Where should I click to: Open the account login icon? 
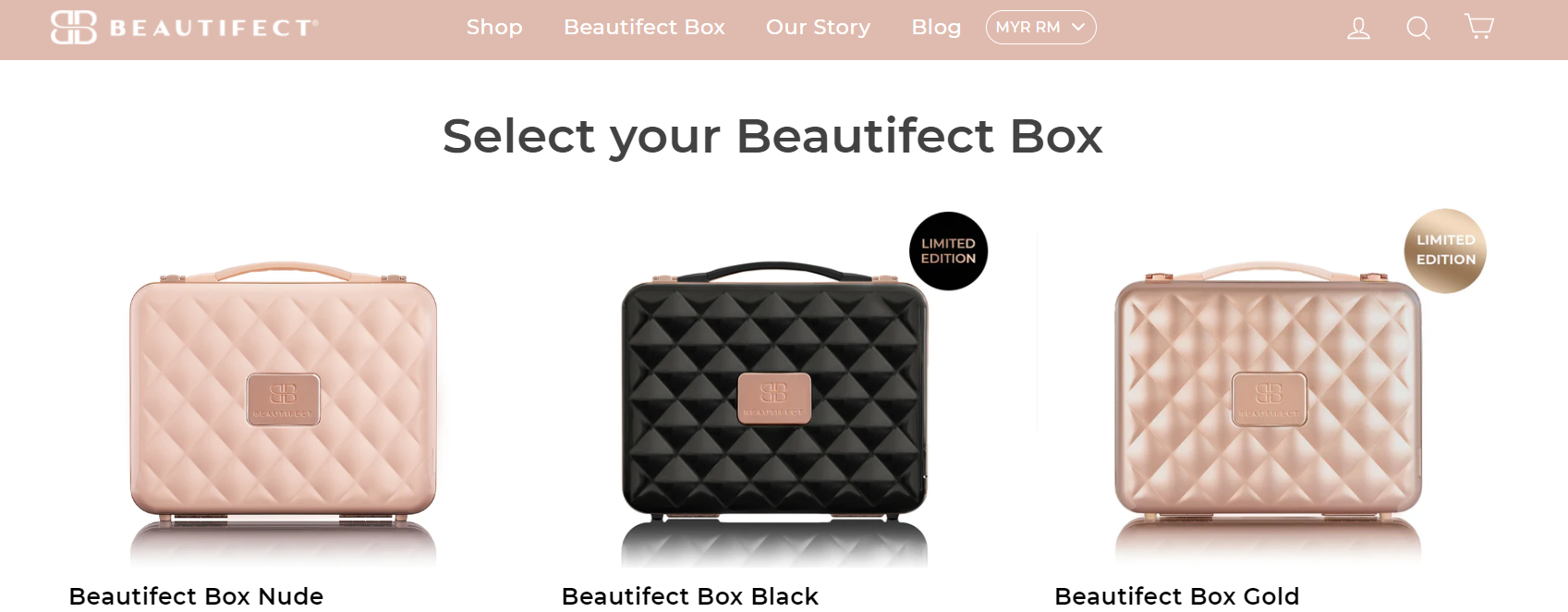click(x=1358, y=29)
